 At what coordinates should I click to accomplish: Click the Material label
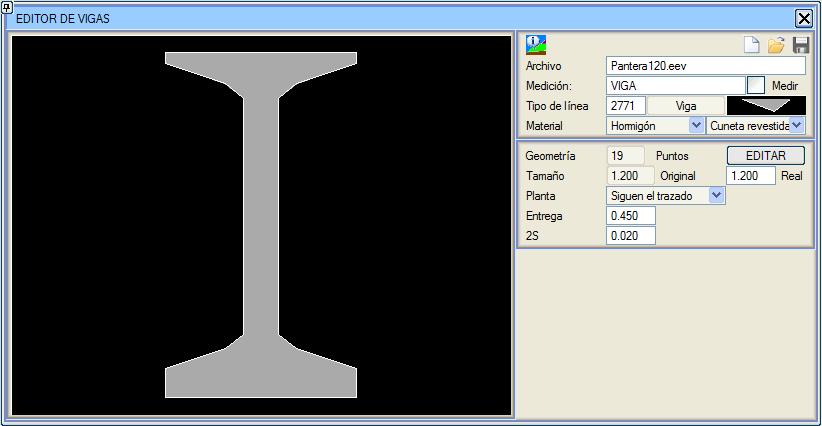coord(544,126)
